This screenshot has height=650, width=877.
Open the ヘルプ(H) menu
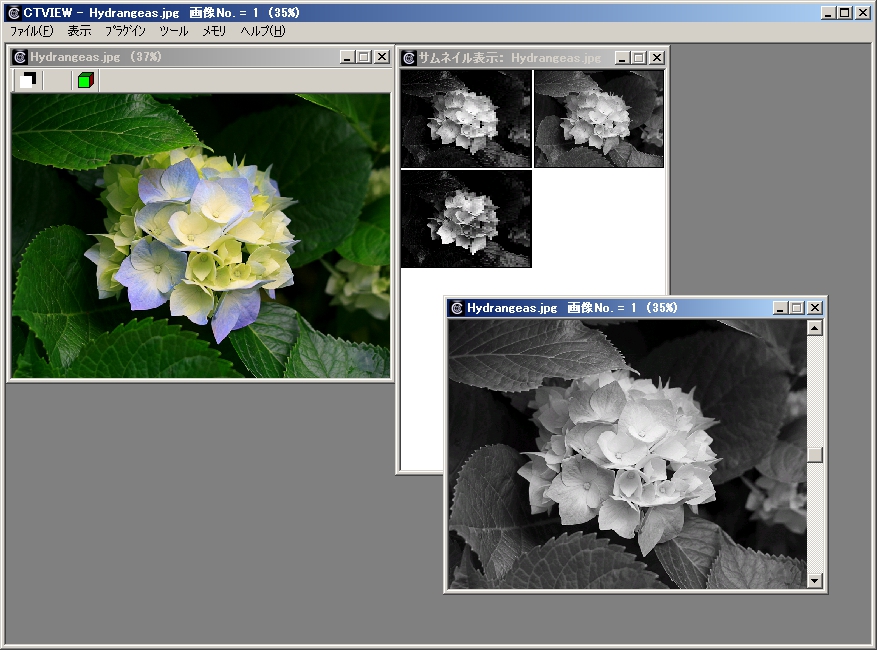[x=262, y=31]
